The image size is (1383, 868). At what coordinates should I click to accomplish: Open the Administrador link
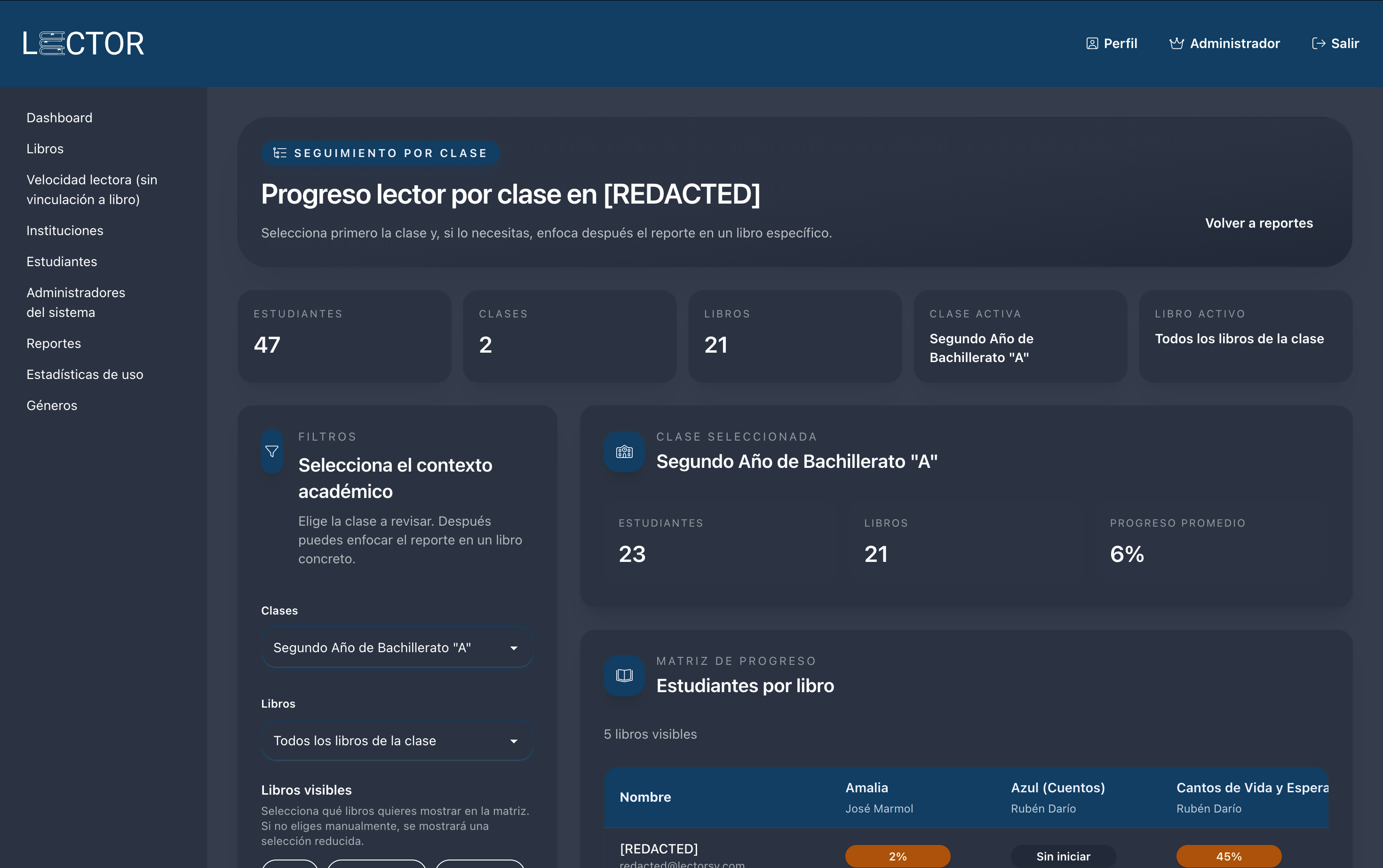click(x=1224, y=44)
